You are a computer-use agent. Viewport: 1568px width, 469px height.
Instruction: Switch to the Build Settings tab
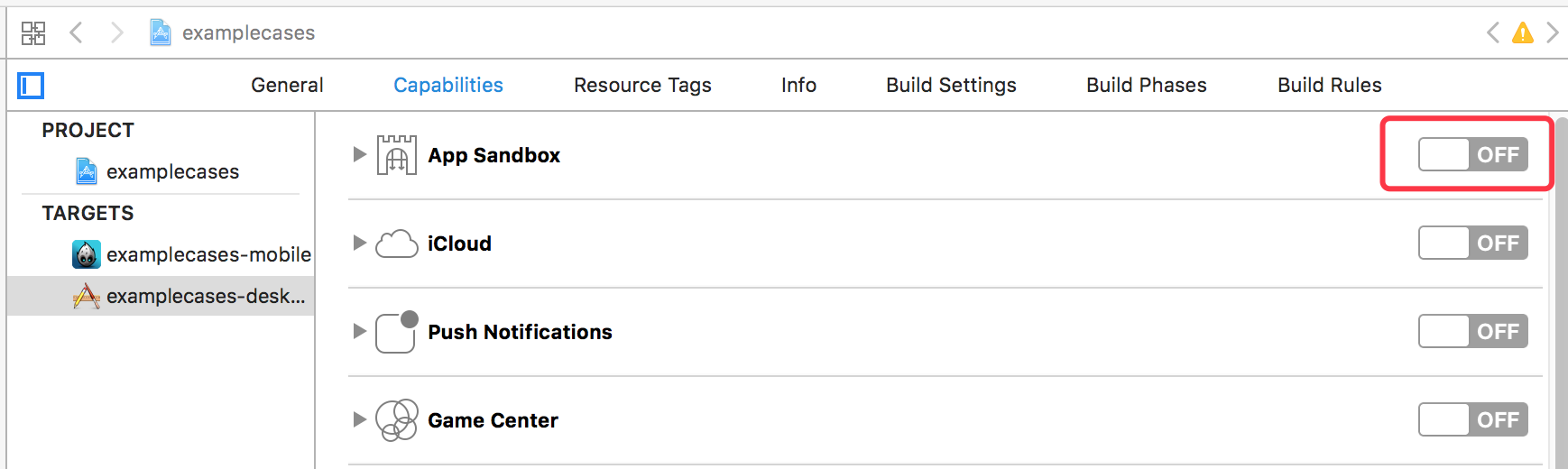[951, 86]
